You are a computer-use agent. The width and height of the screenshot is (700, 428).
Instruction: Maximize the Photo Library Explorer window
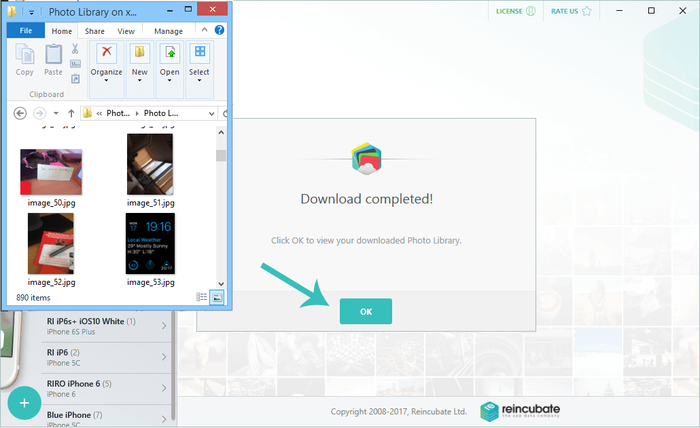click(188, 10)
